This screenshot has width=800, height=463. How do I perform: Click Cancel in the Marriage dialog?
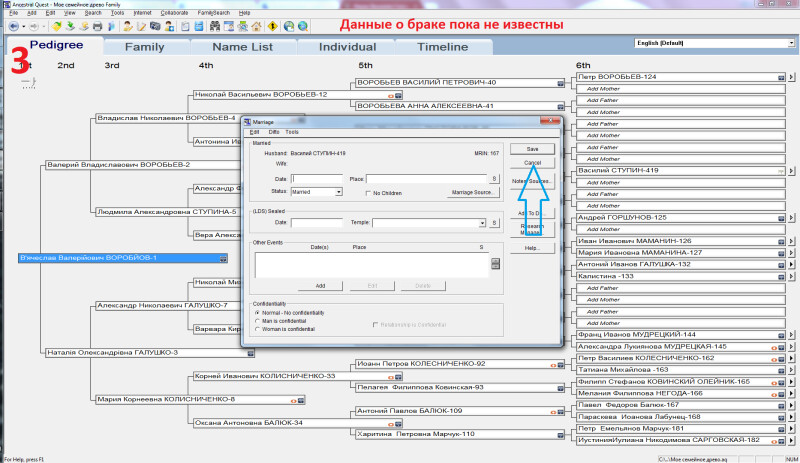(532, 163)
